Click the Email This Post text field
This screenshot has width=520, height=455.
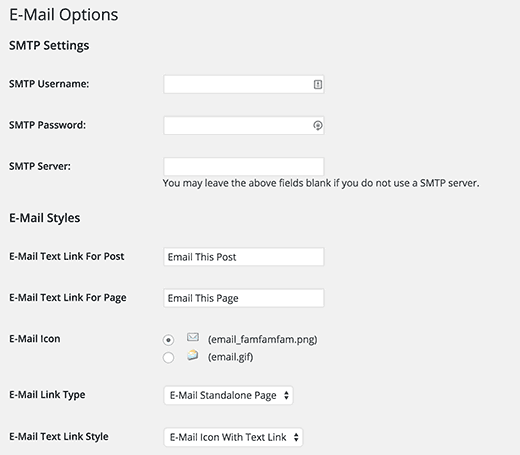pyautogui.click(x=244, y=257)
